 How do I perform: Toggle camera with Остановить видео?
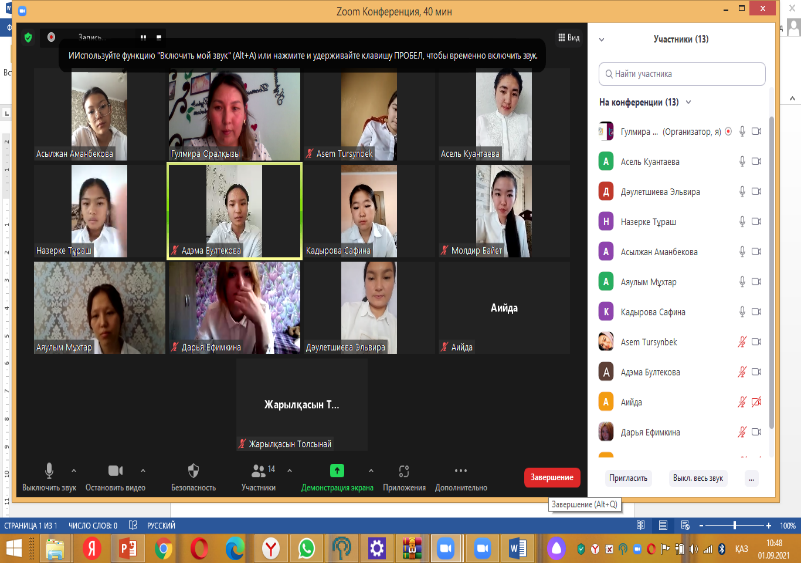(115, 471)
